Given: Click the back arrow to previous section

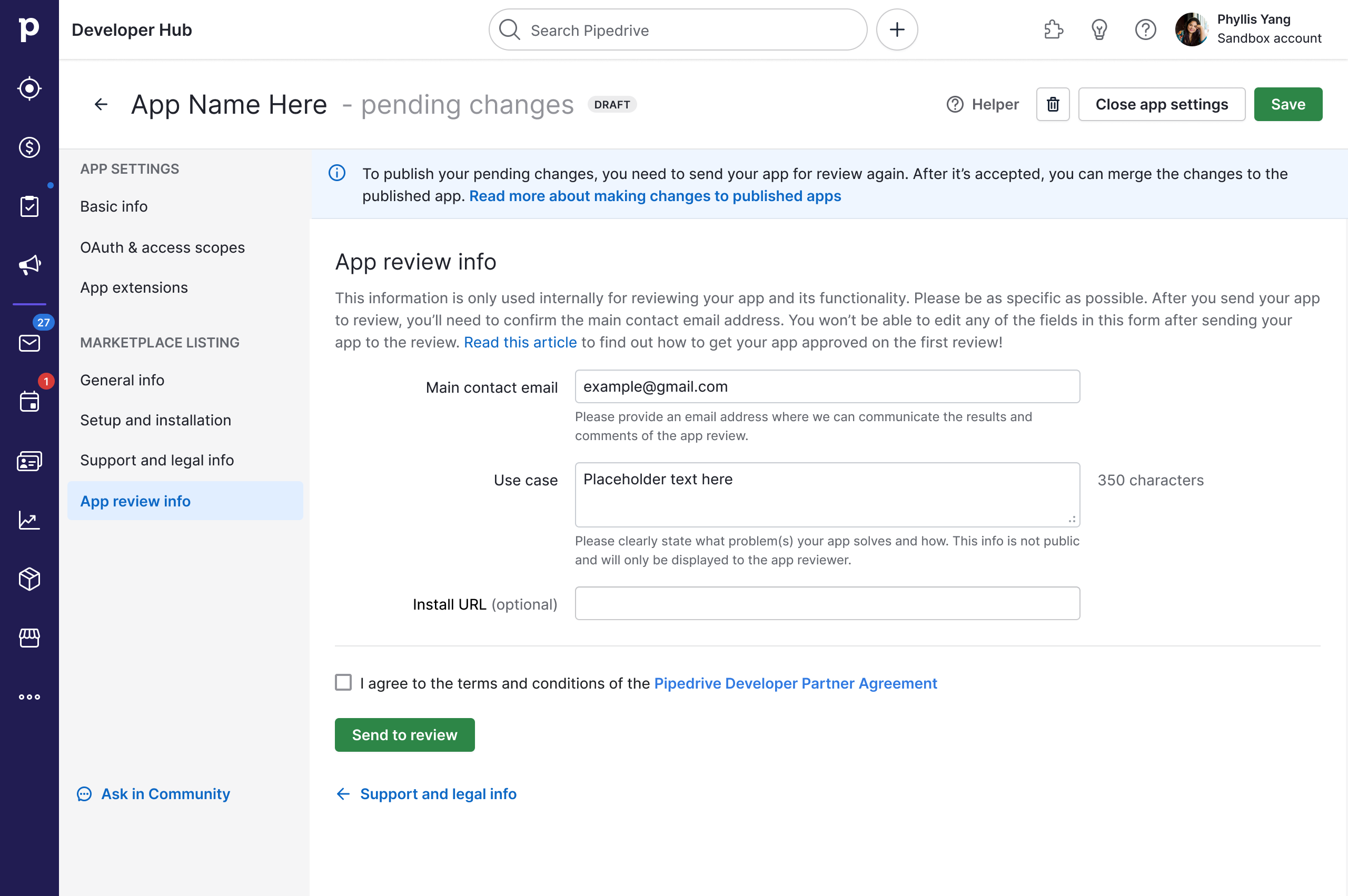Looking at the screenshot, I should tap(342, 794).
